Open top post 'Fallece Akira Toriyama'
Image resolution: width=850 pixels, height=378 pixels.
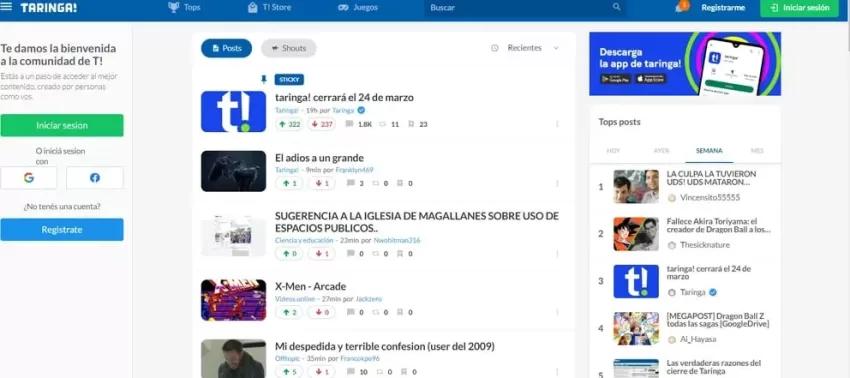tap(718, 225)
